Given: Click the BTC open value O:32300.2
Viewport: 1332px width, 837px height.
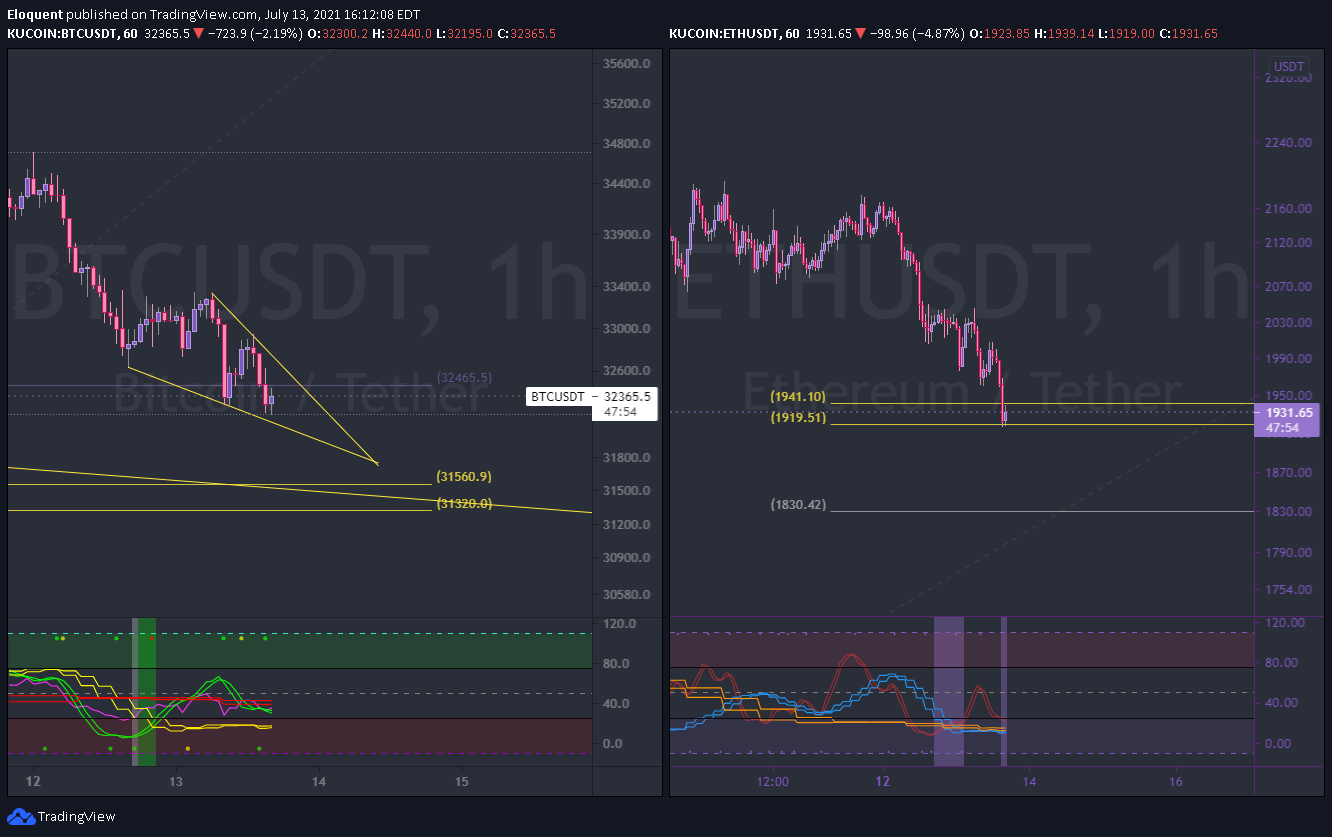Looking at the screenshot, I should pos(338,33).
